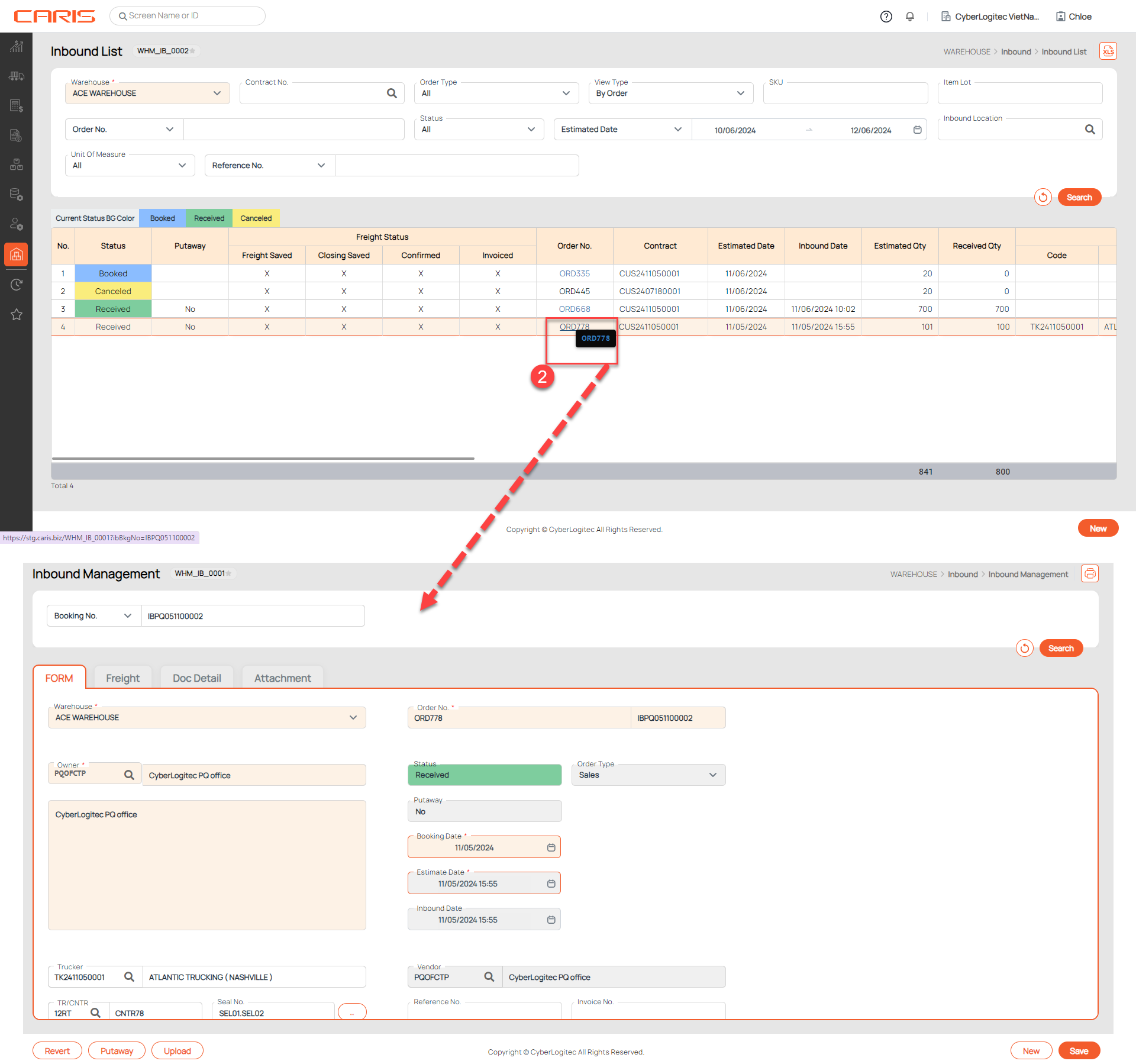
Task: Click the Screen Name or ID search field
Action: coord(188,16)
